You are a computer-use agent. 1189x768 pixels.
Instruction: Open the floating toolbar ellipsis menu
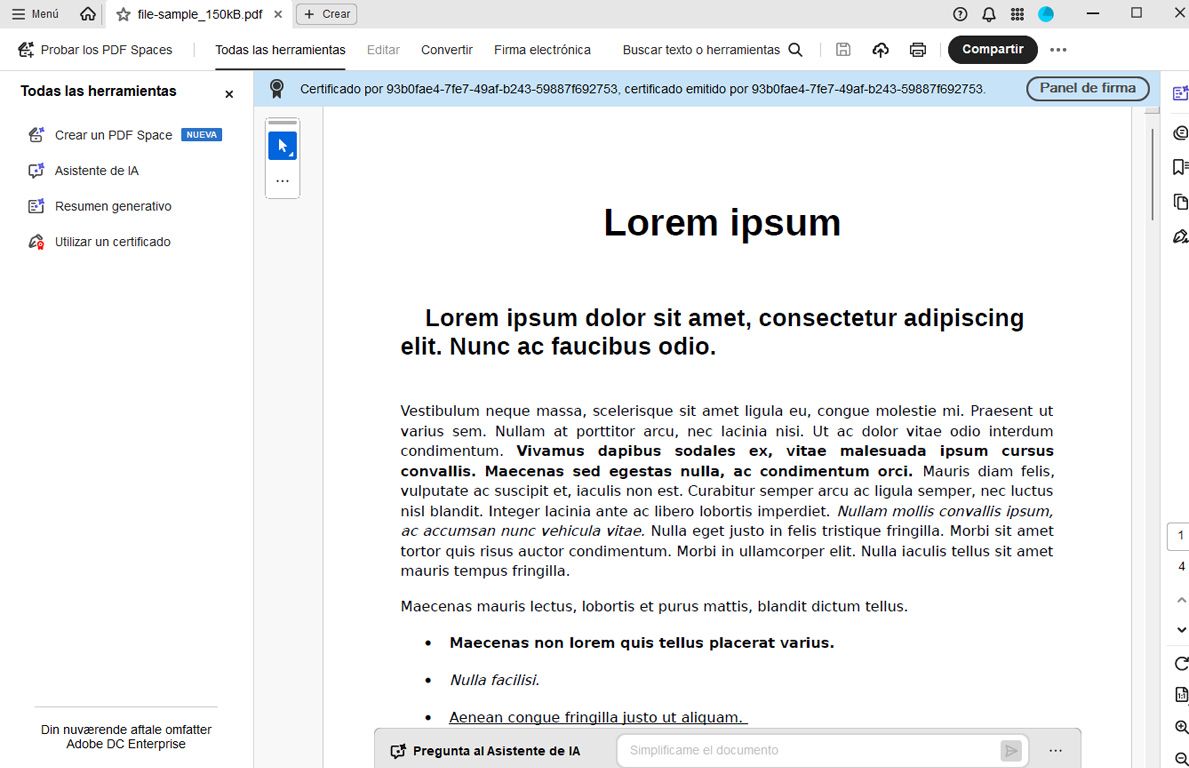(283, 181)
